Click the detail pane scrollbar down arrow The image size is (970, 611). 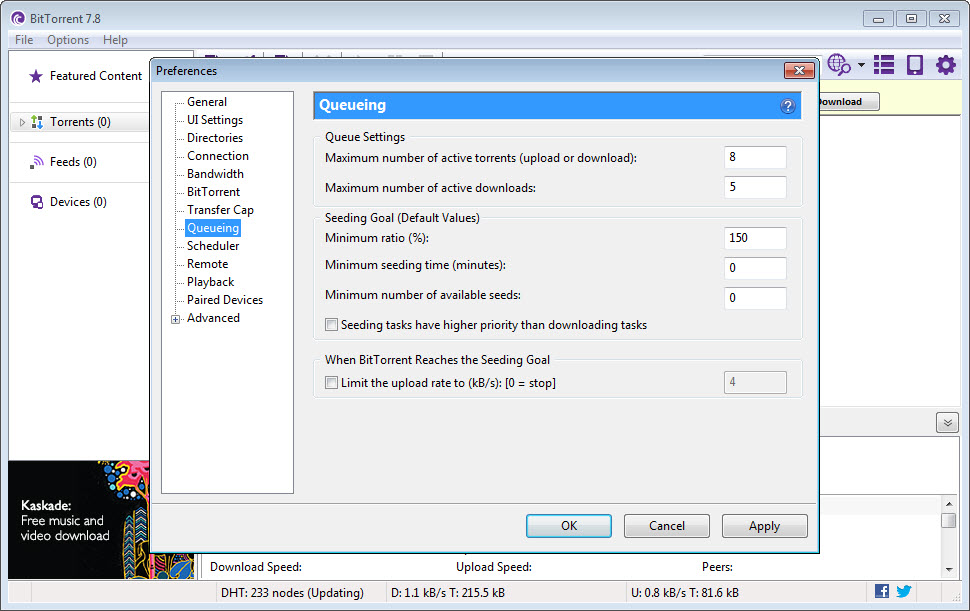click(x=949, y=570)
